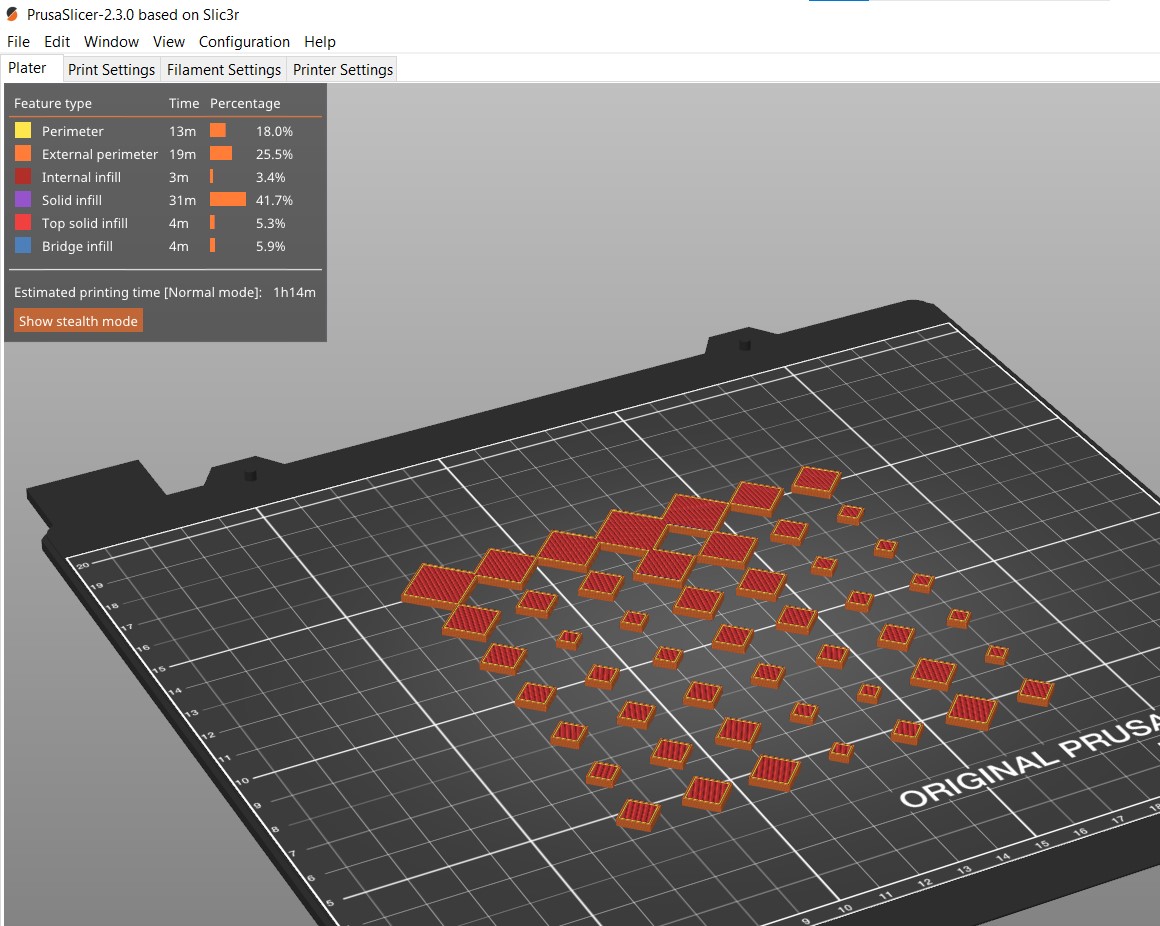Open the Edit menu
This screenshot has width=1160, height=926.
(x=57, y=42)
